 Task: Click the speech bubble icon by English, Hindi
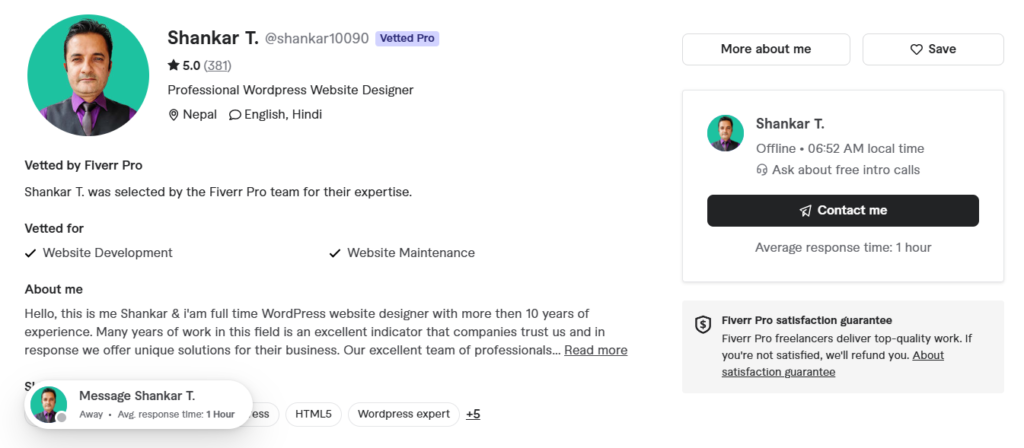click(234, 115)
